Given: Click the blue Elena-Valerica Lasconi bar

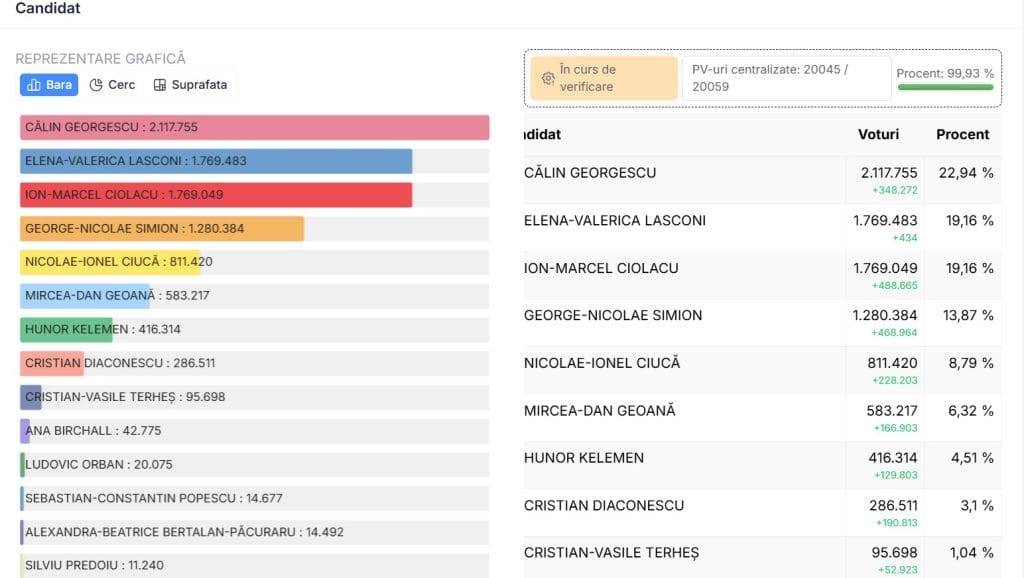Looking at the screenshot, I should [x=216, y=161].
